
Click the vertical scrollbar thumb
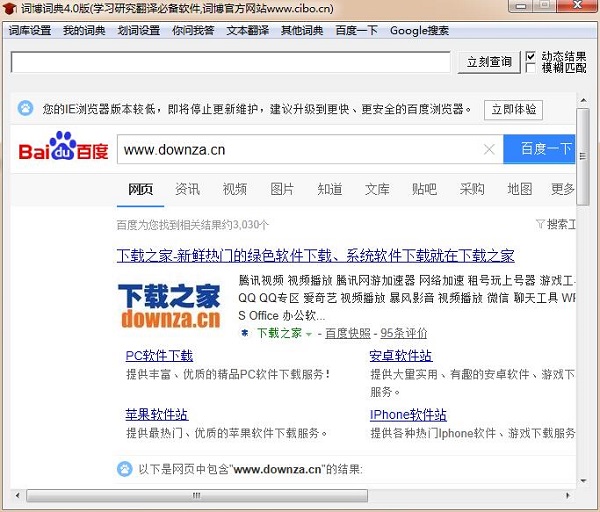(x=583, y=157)
